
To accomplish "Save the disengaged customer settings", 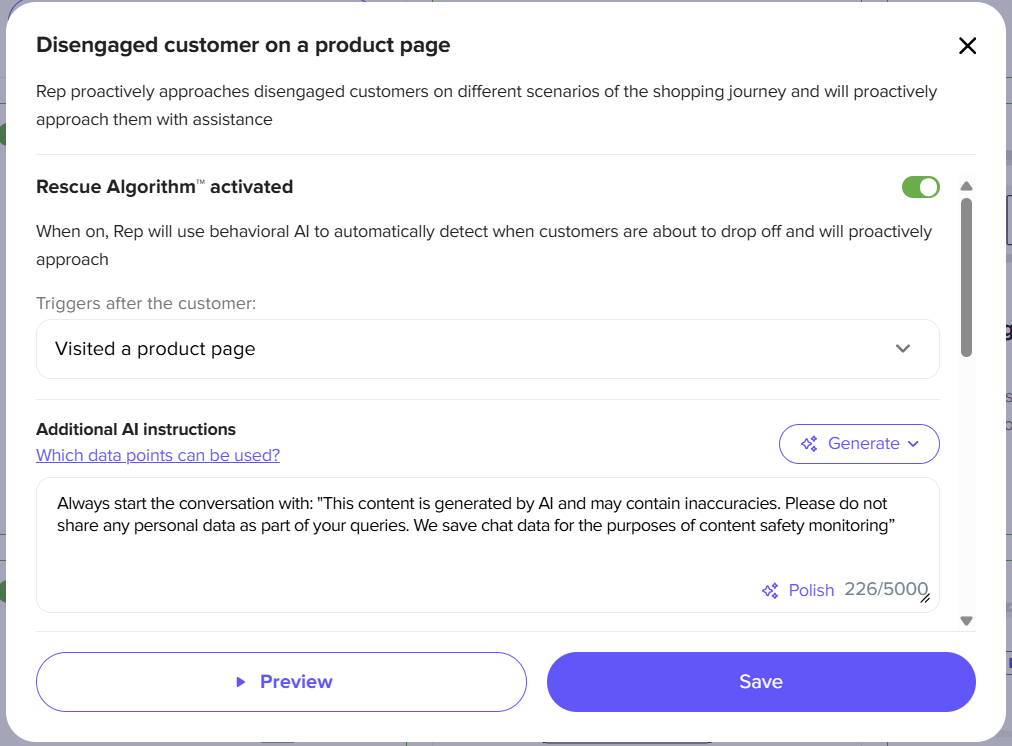I will tap(761, 682).
